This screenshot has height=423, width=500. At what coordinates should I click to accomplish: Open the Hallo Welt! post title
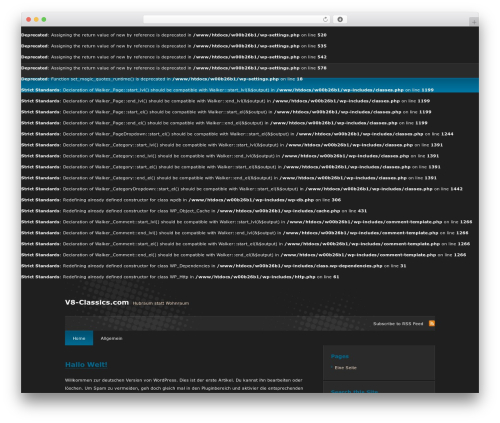tap(86, 365)
